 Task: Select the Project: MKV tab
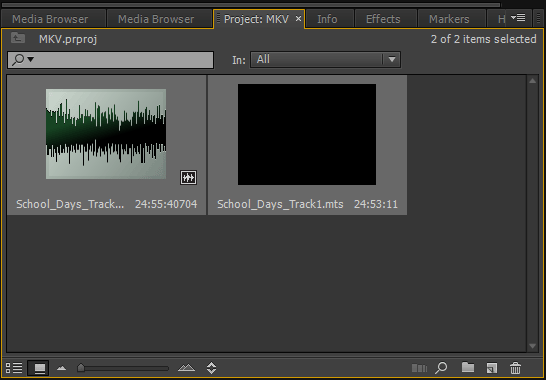coord(256,19)
